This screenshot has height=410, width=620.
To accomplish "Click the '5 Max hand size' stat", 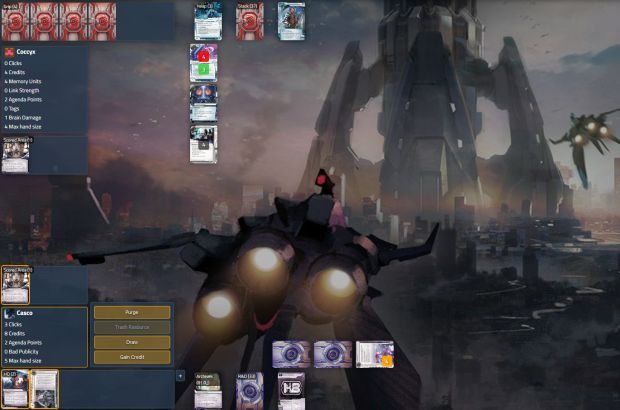I will (23, 361).
